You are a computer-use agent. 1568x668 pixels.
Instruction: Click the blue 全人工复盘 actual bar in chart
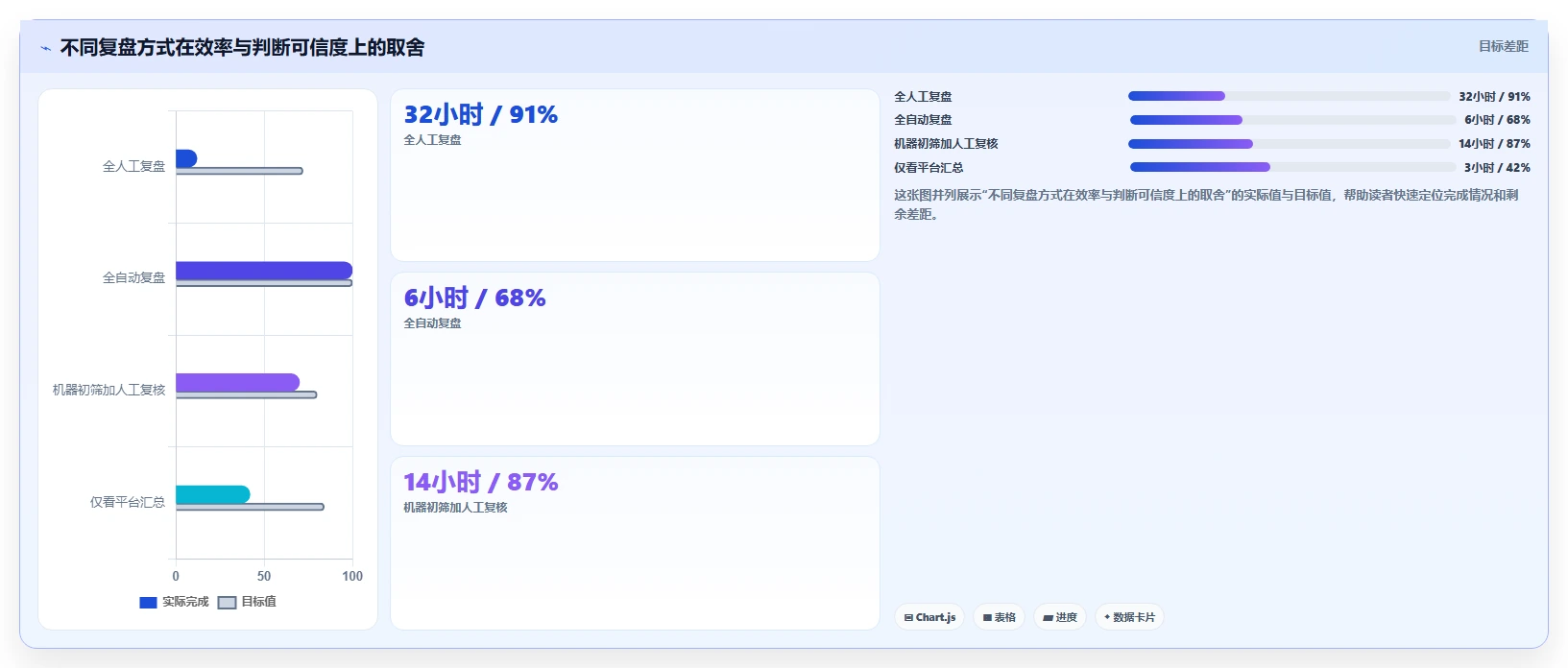186,158
